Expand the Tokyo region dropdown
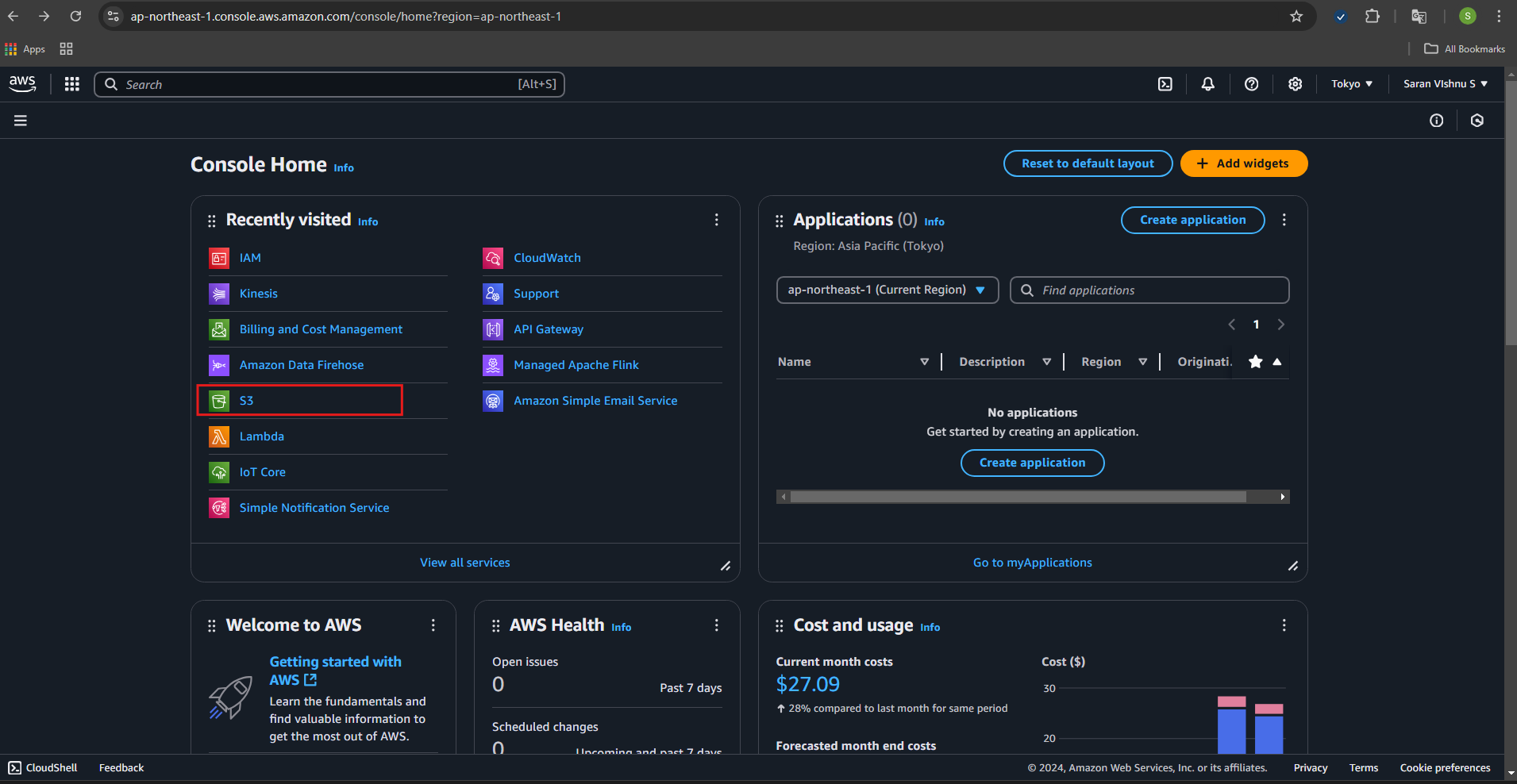The width and height of the screenshot is (1517, 784). pos(1351,84)
